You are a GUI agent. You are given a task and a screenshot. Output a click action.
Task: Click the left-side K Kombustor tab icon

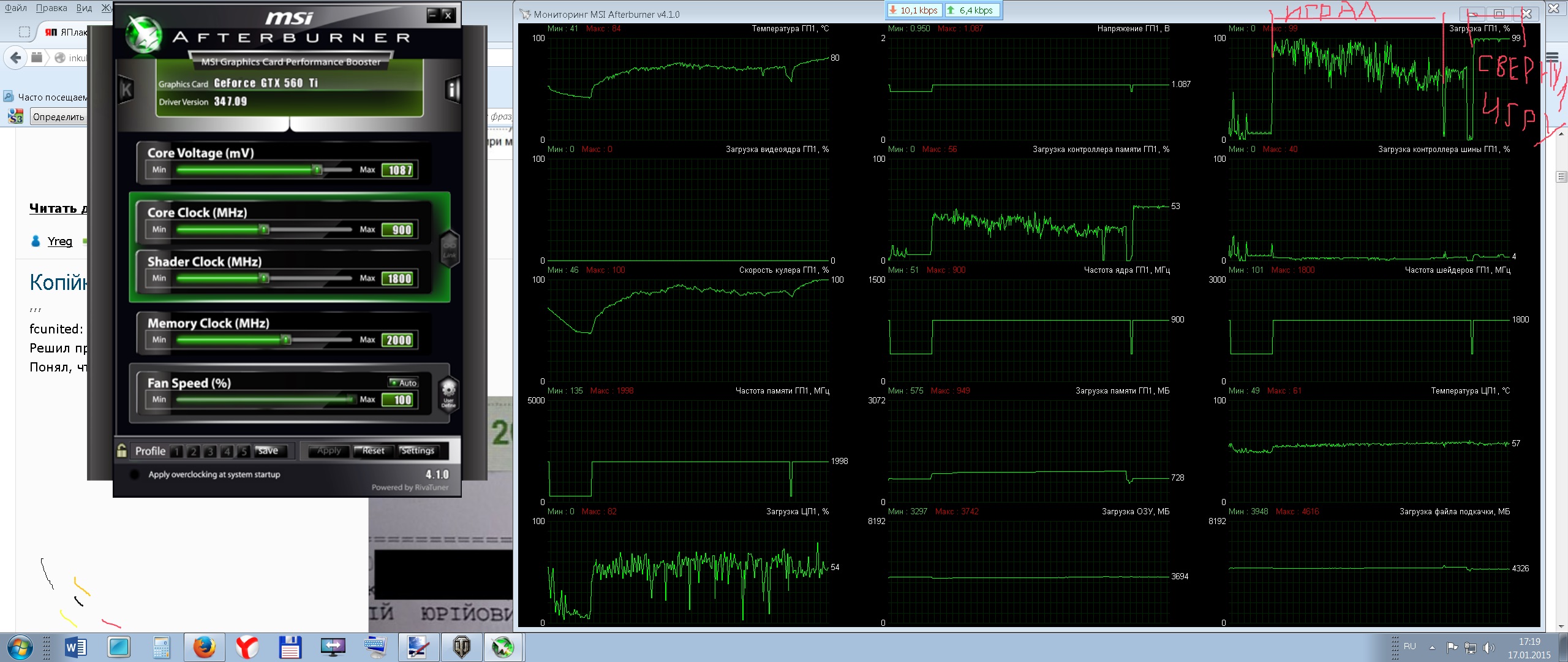[126, 90]
